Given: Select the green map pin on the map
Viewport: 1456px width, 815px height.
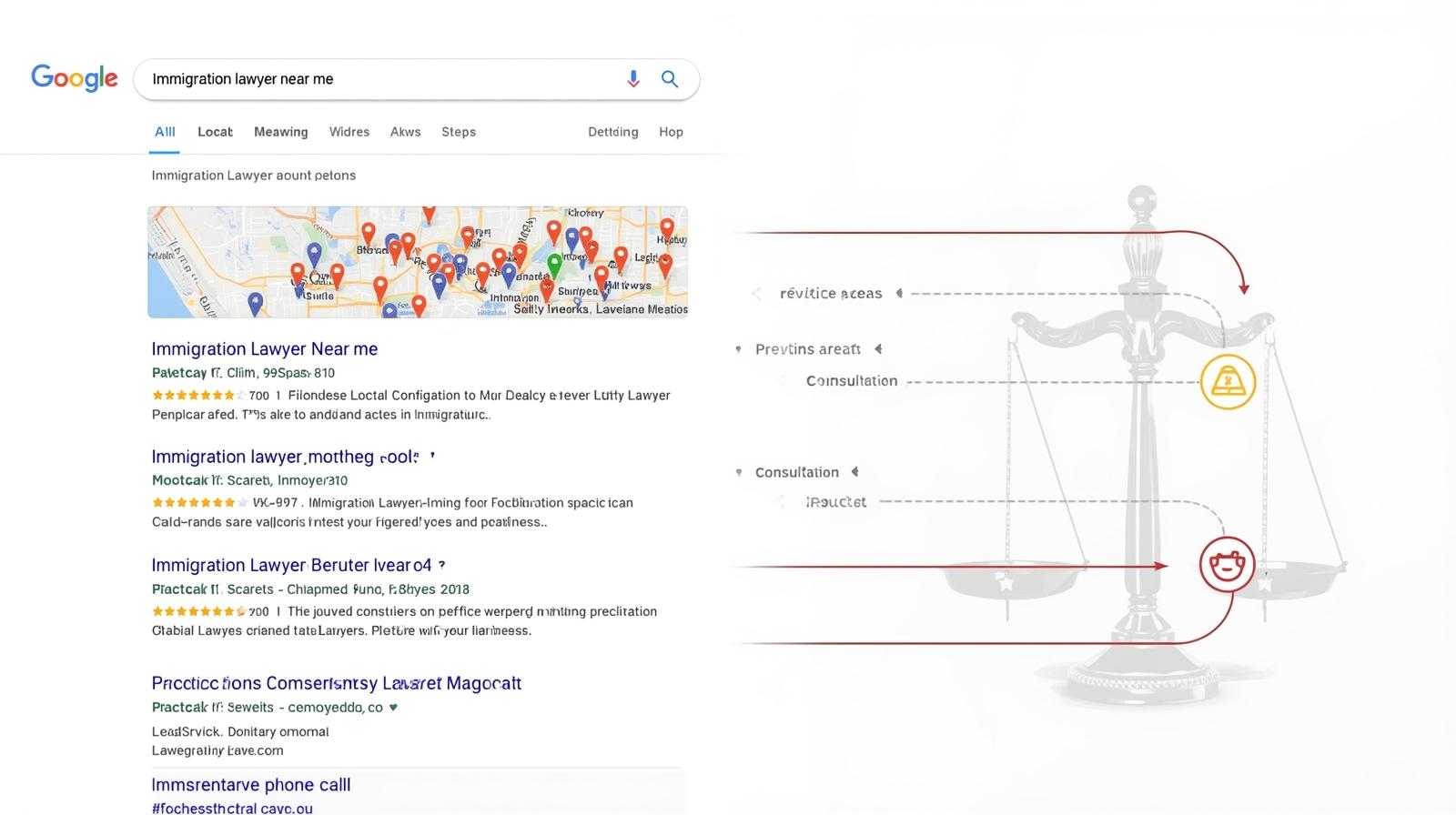Looking at the screenshot, I should (x=554, y=266).
